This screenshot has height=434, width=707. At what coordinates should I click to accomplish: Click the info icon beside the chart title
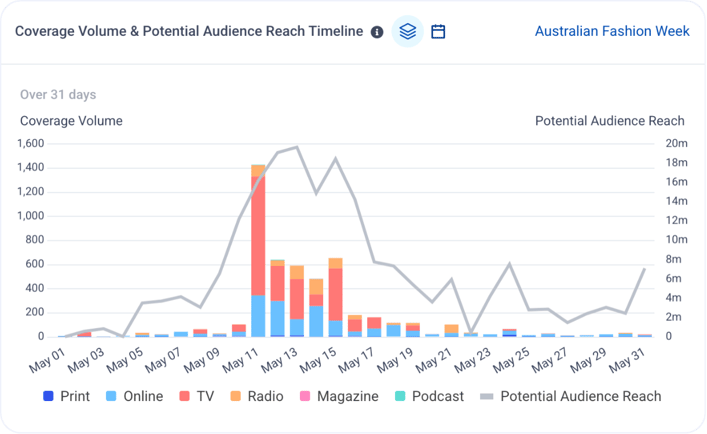click(377, 32)
